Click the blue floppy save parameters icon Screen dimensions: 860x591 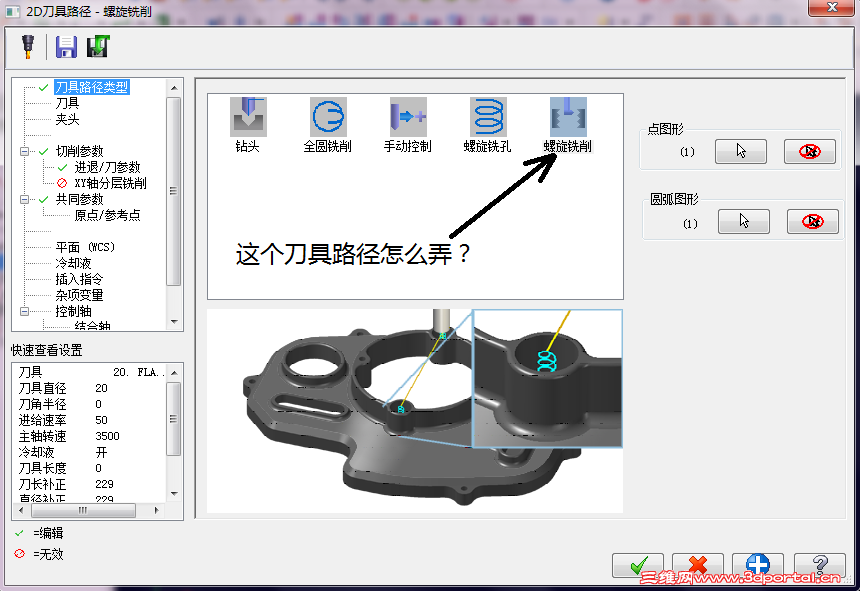click(66, 47)
